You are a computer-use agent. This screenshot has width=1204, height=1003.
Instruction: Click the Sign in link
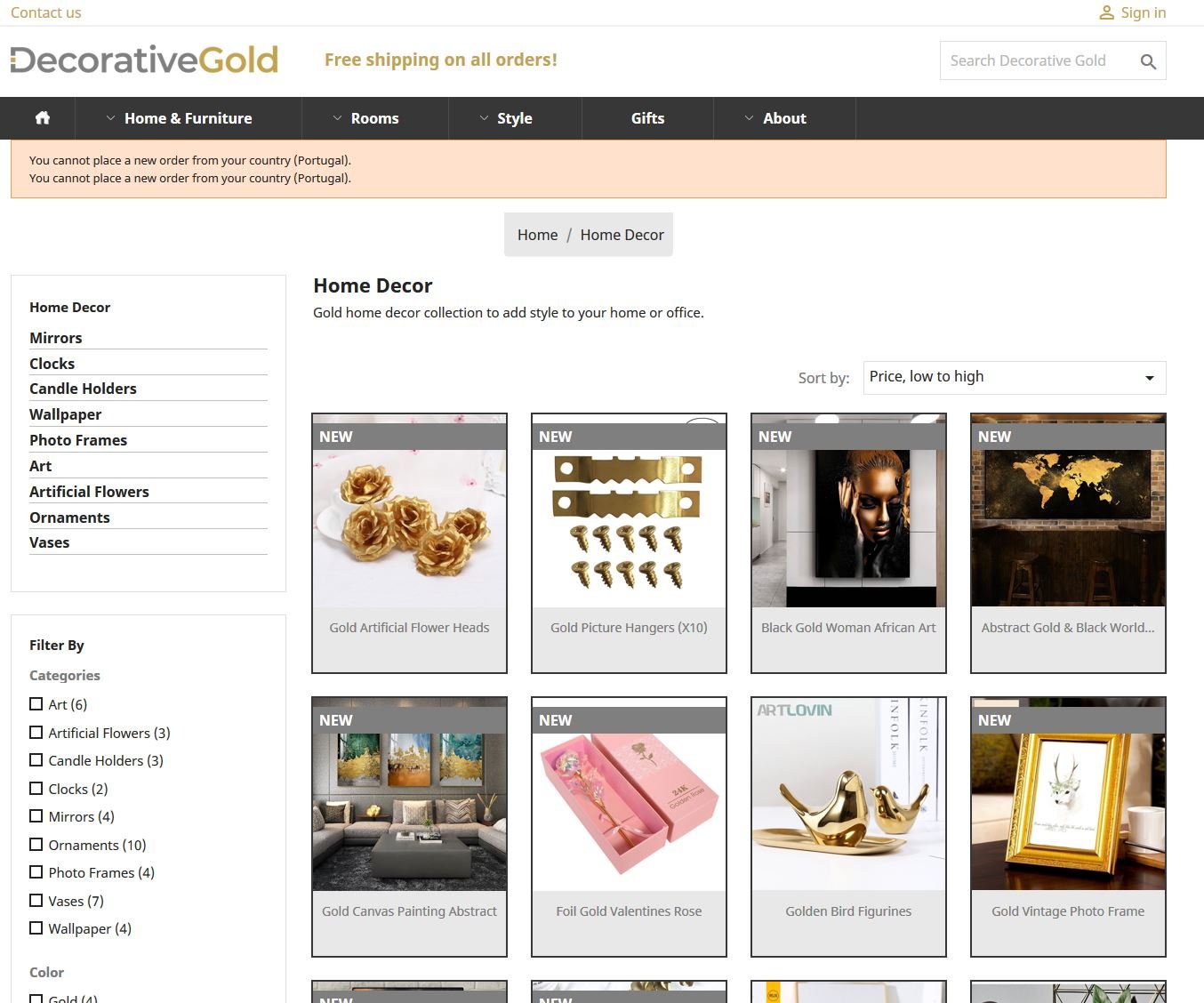tap(1143, 12)
